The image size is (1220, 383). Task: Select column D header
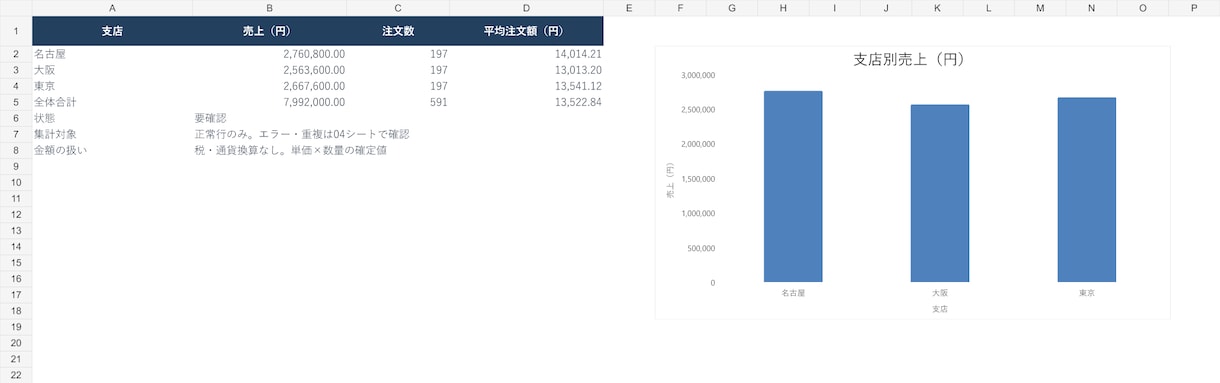click(x=527, y=8)
